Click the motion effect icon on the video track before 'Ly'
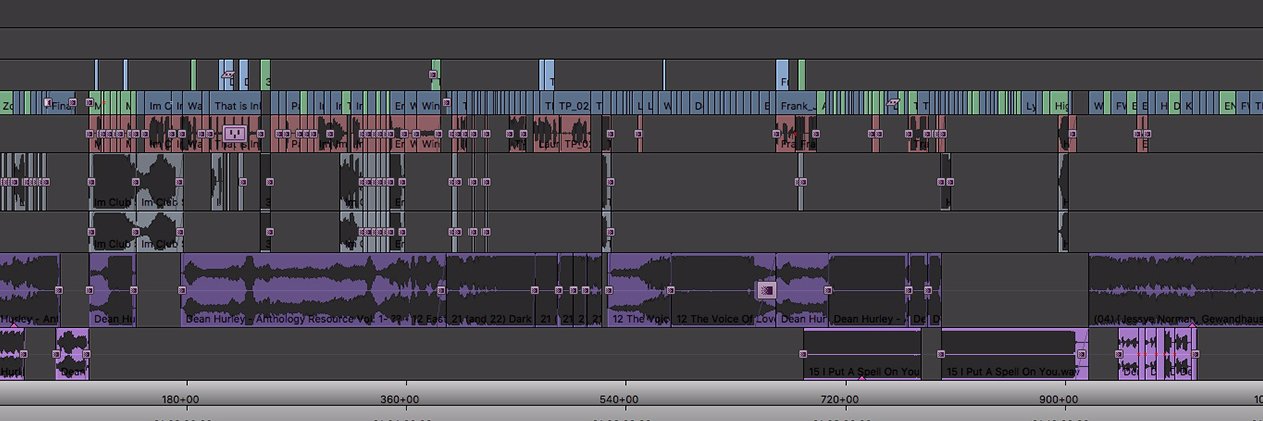The image size is (1263, 421). 893,101
